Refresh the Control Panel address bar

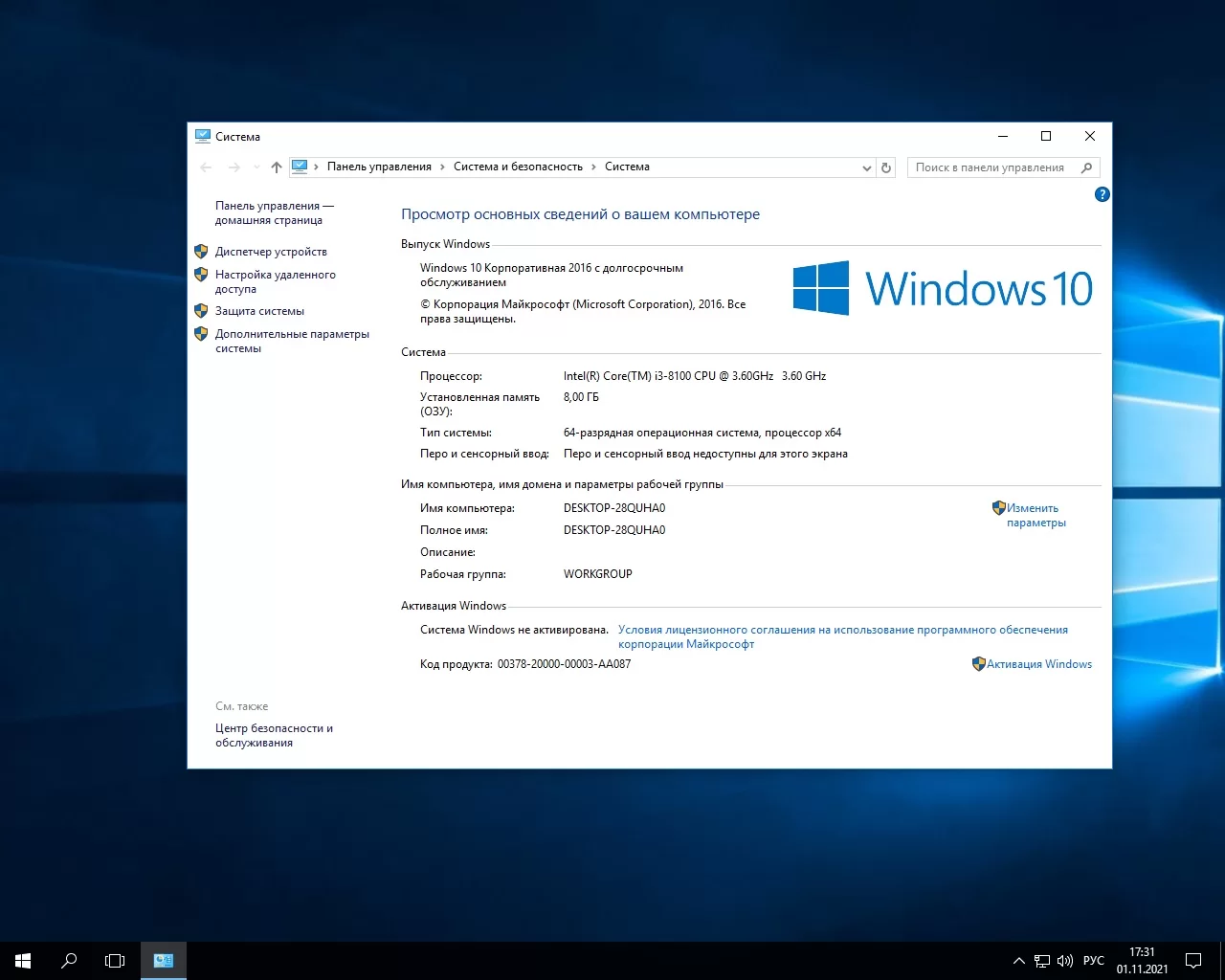(x=886, y=167)
